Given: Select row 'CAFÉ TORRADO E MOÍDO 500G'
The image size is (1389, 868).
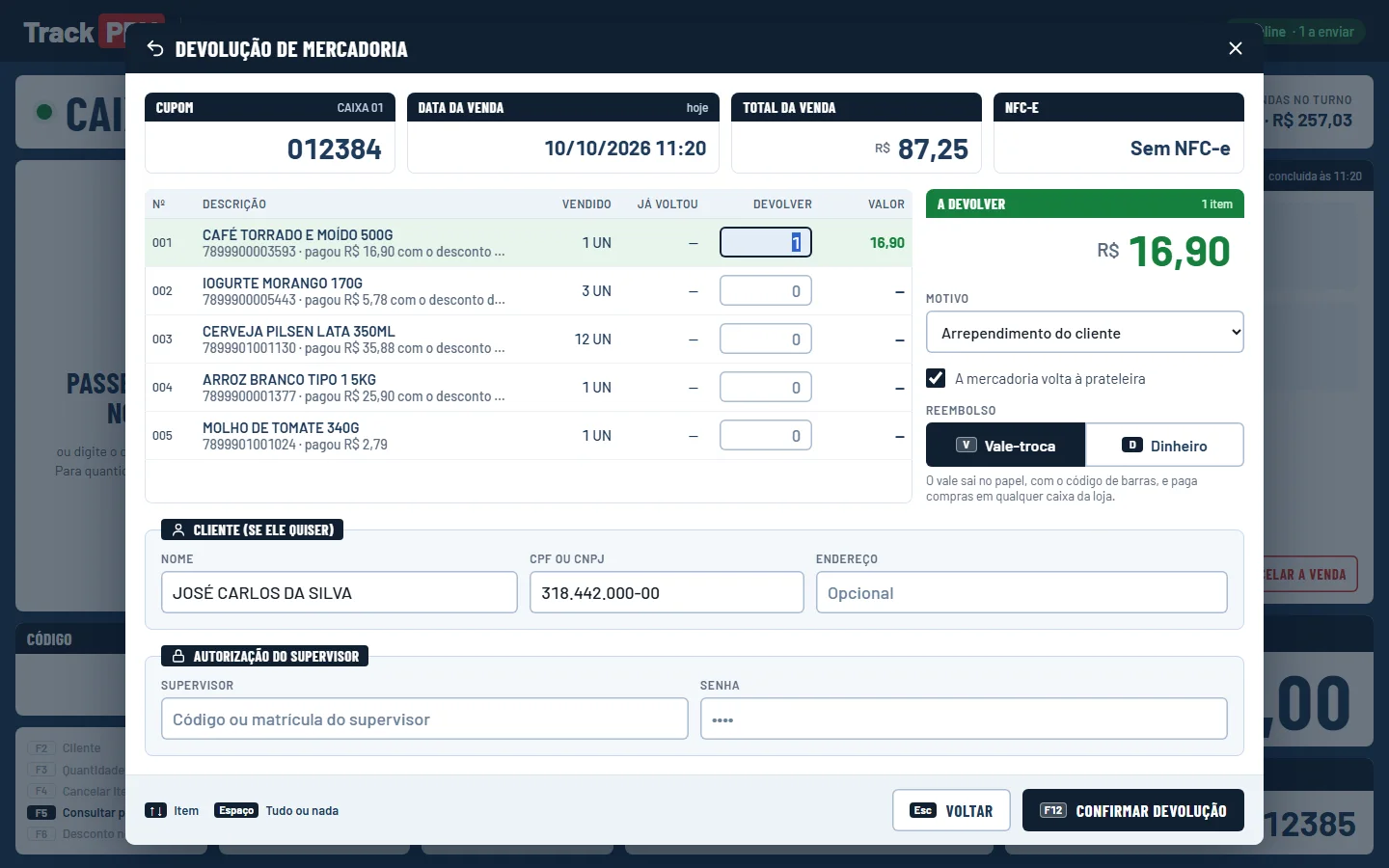Looking at the screenshot, I should pos(529,242).
